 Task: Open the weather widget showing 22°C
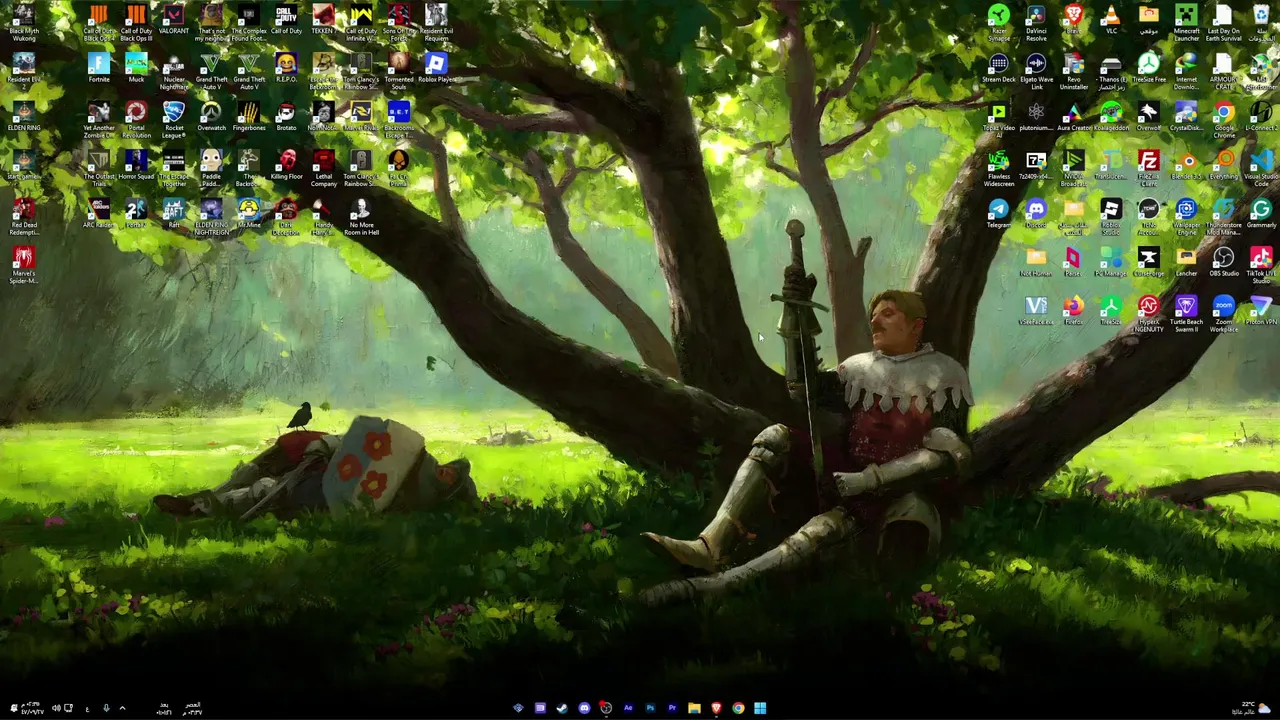point(1251,708)
